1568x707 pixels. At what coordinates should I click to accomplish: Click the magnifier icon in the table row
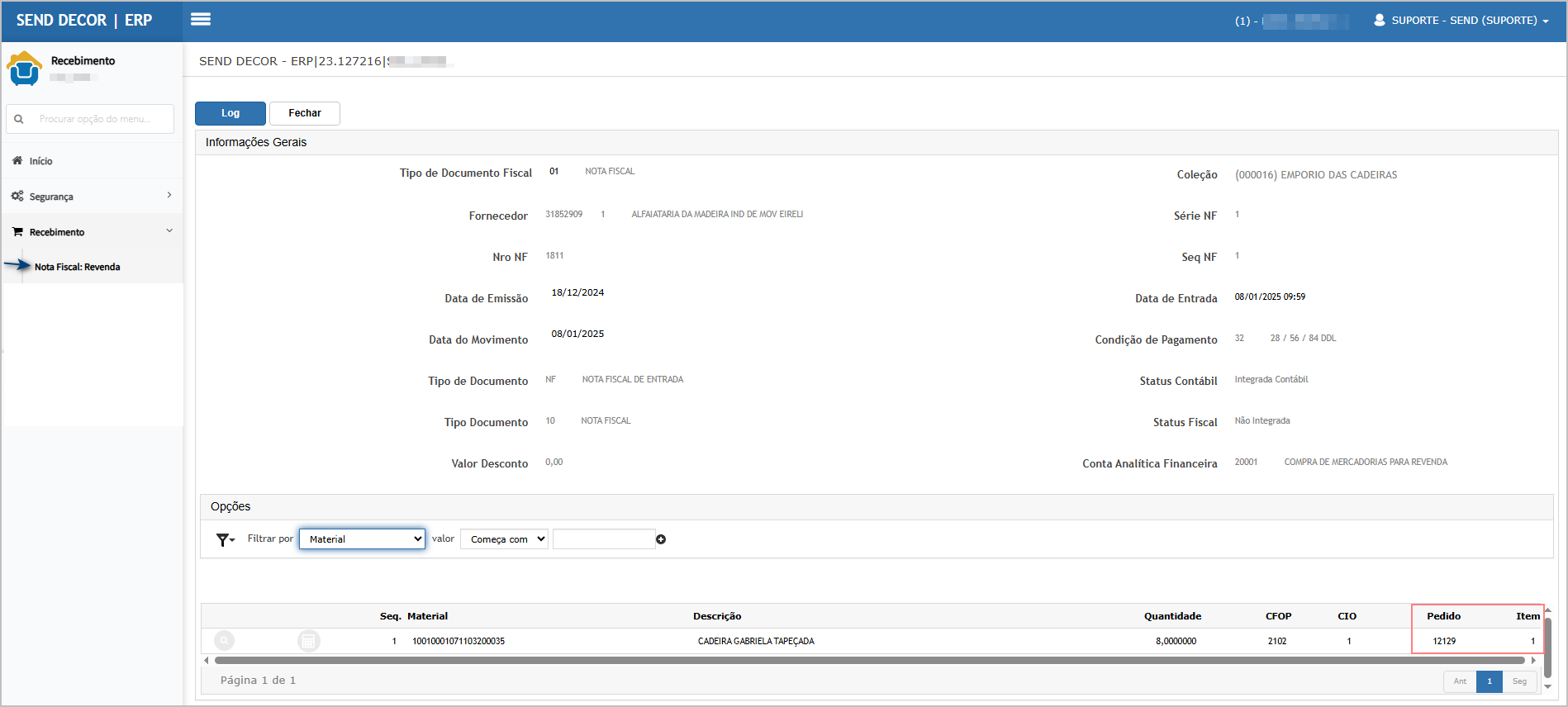click(224, 641)
